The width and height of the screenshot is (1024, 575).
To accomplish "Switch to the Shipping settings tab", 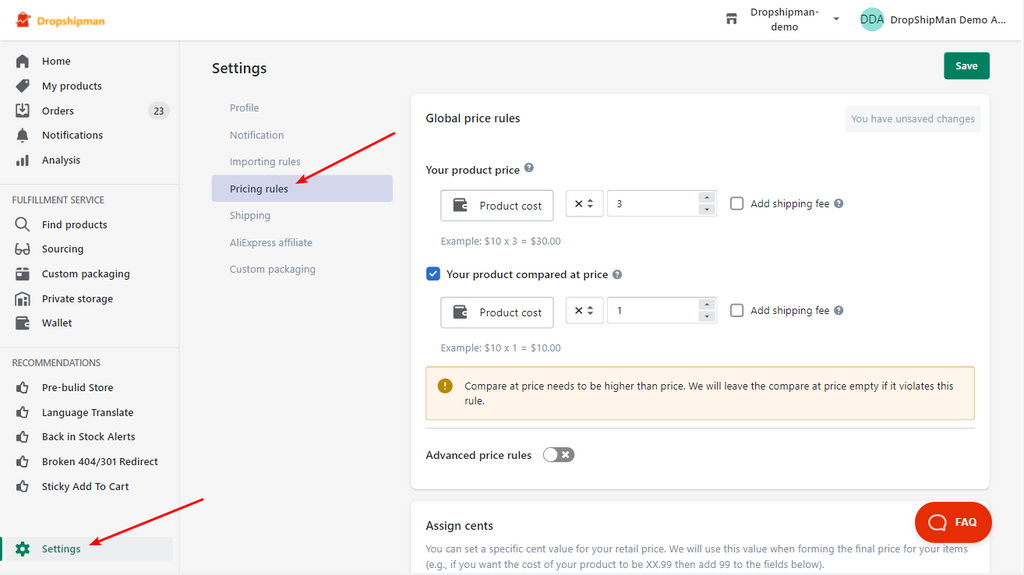I will [x=250, y=215].
